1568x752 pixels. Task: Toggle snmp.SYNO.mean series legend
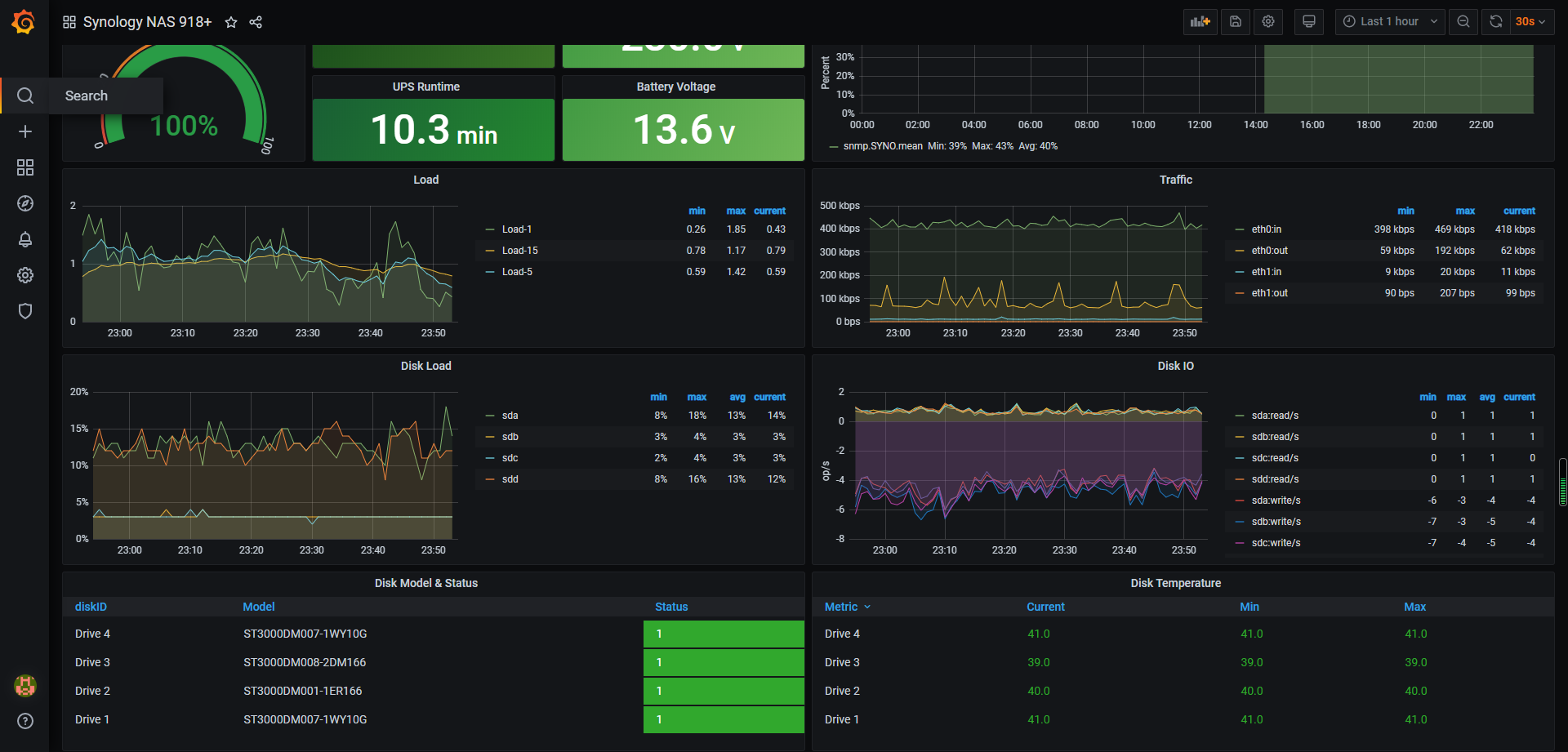(x=883, y=146)
